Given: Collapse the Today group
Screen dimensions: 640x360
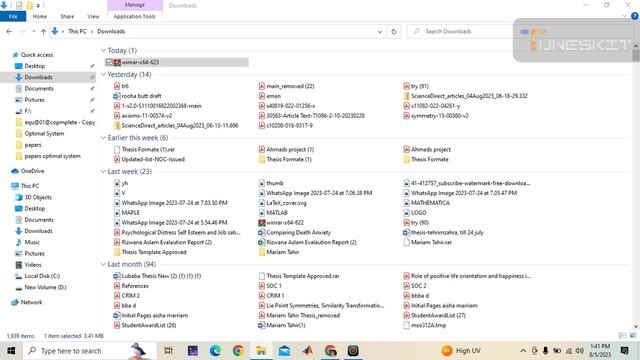Looking at the screenshot, I should 103,51.
